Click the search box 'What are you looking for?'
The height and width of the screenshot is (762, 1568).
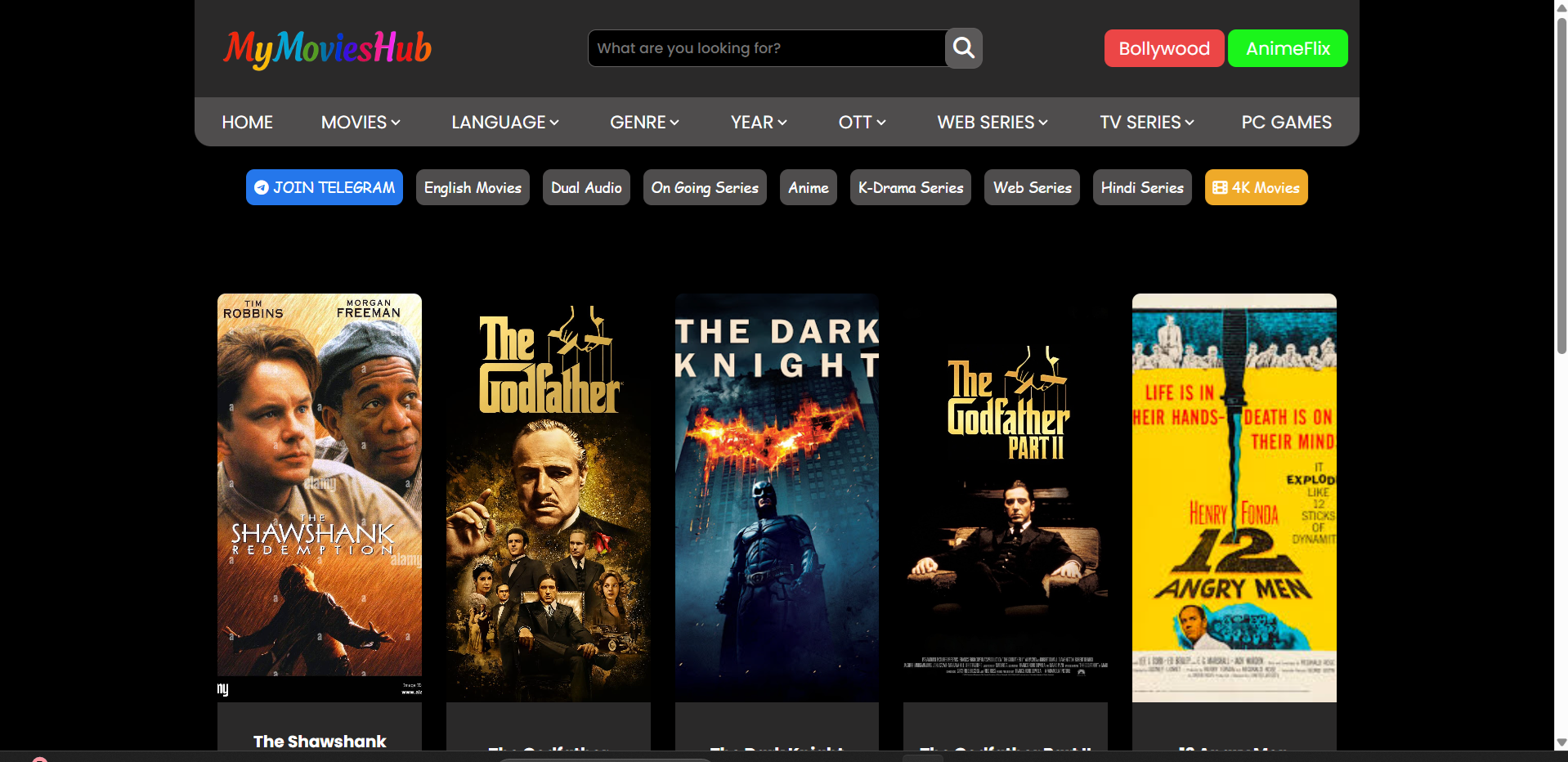(767, 48)
